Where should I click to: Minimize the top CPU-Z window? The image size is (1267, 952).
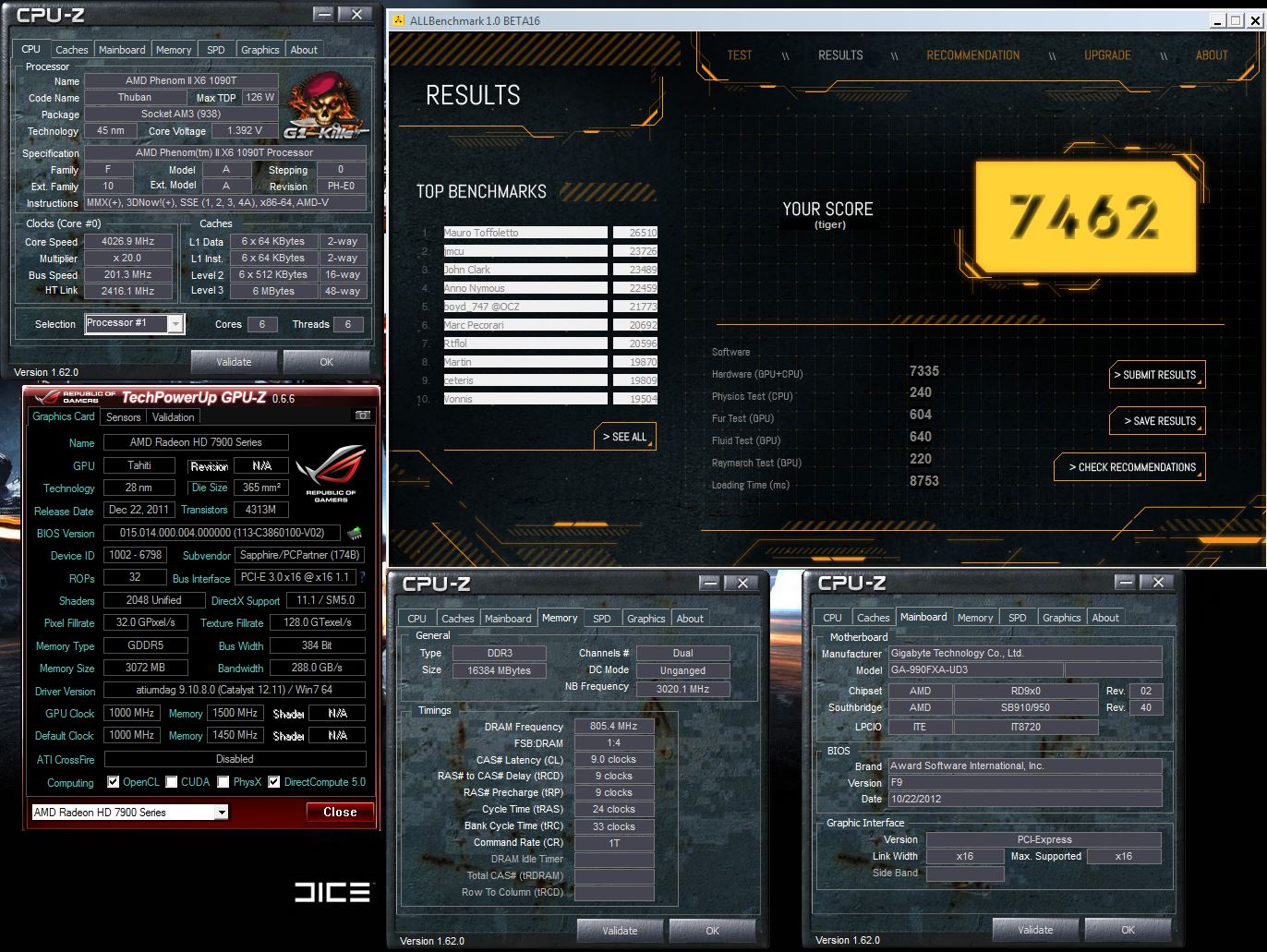click(x=324, y=14)
